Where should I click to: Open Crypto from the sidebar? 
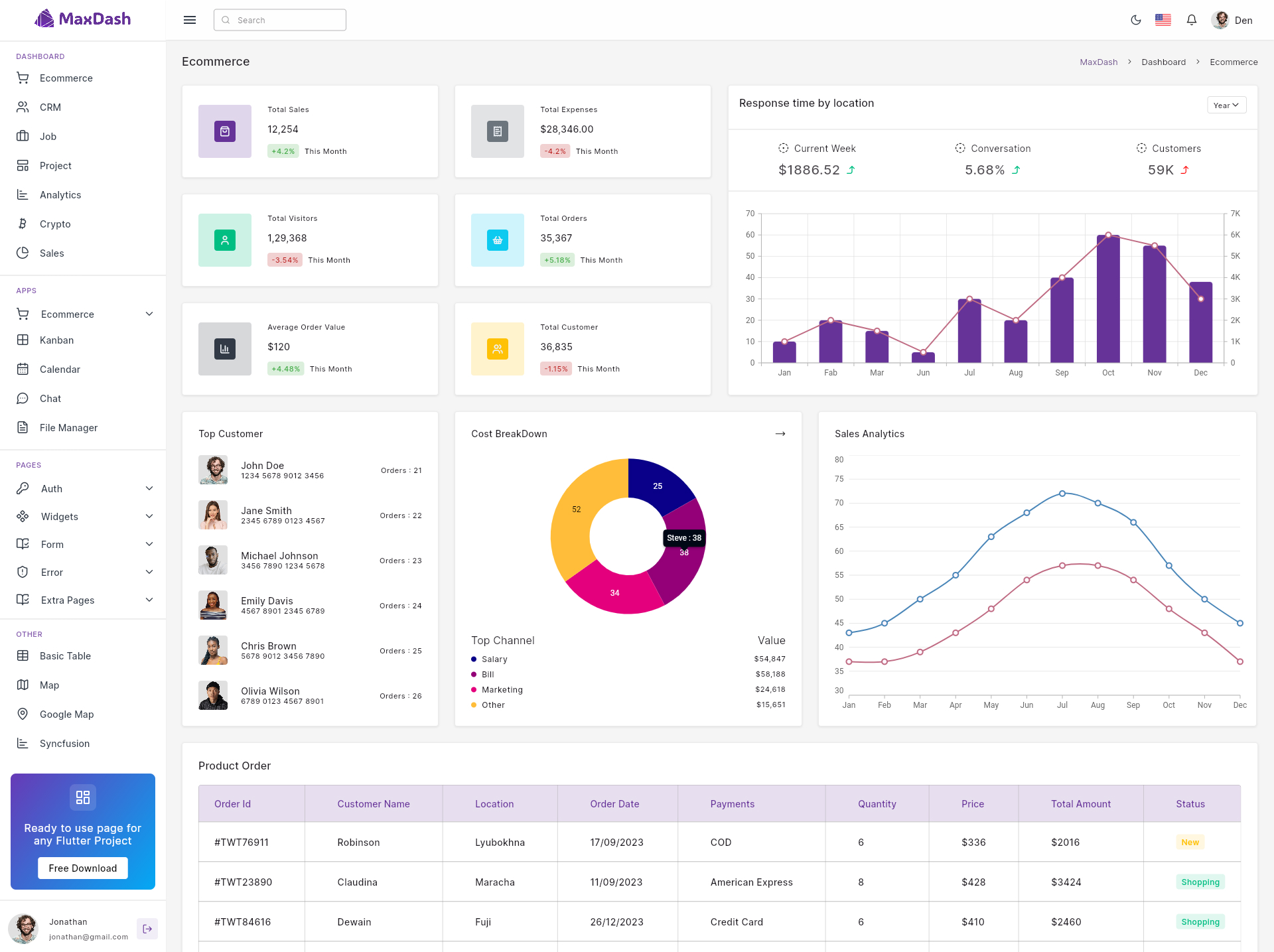coord(55,224)
